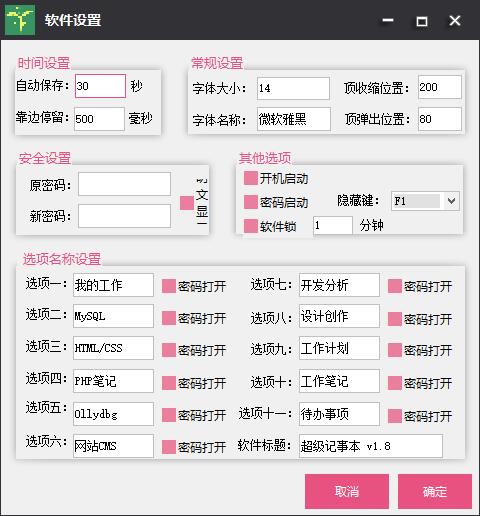Enable 软件锁 checkbox
This screenshot has width=480, height=516.
click(x=251, y=226)
